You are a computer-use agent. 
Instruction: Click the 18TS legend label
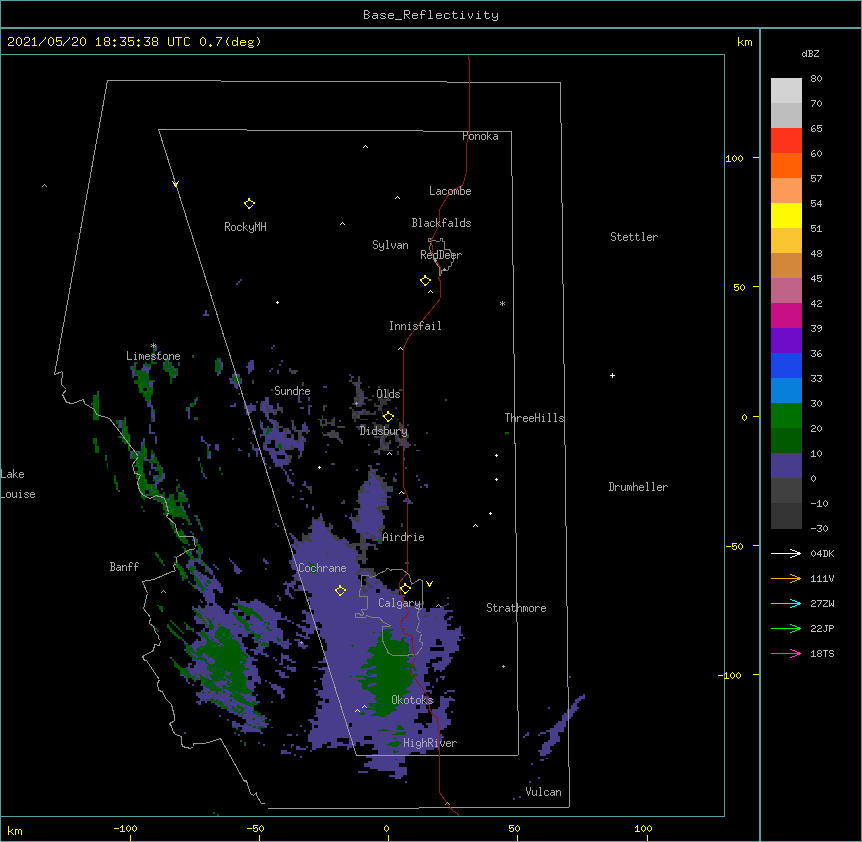(822, 653)
